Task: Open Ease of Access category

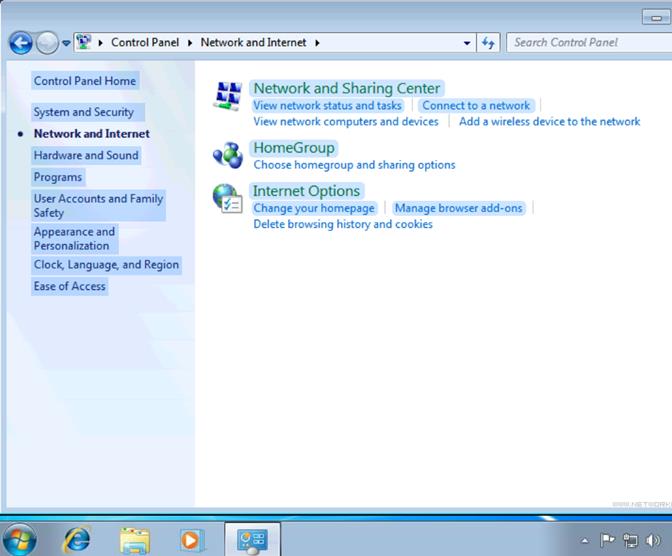Action: pos(69,286)
